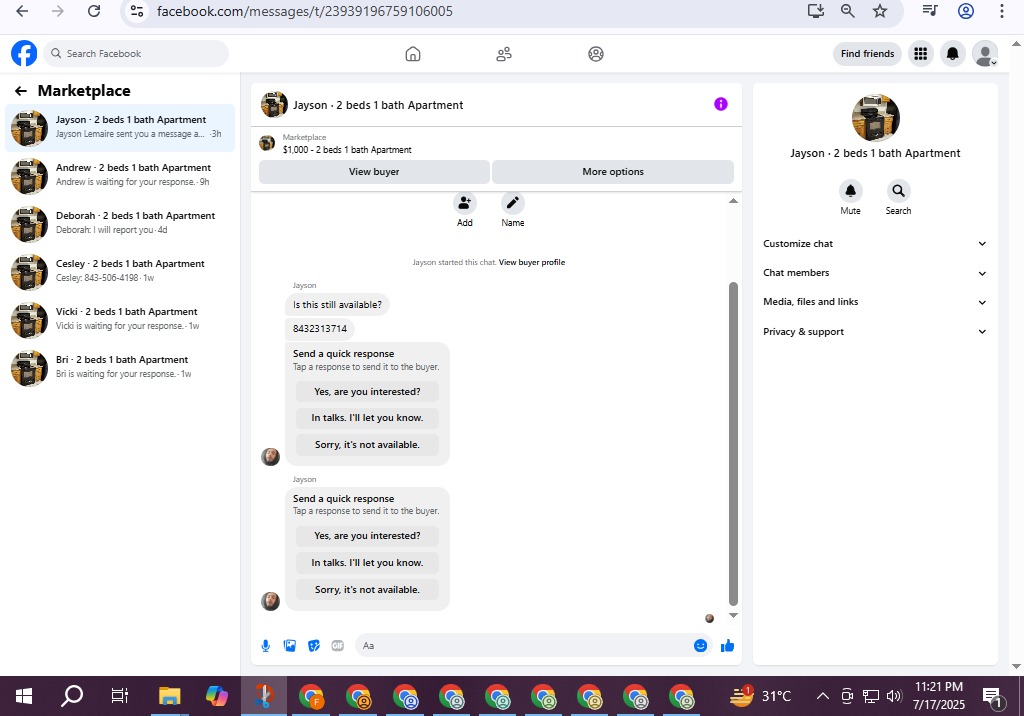Open Chrome three-dot menu
This screenshot has height=716, width=1024.
[1001, 11]
